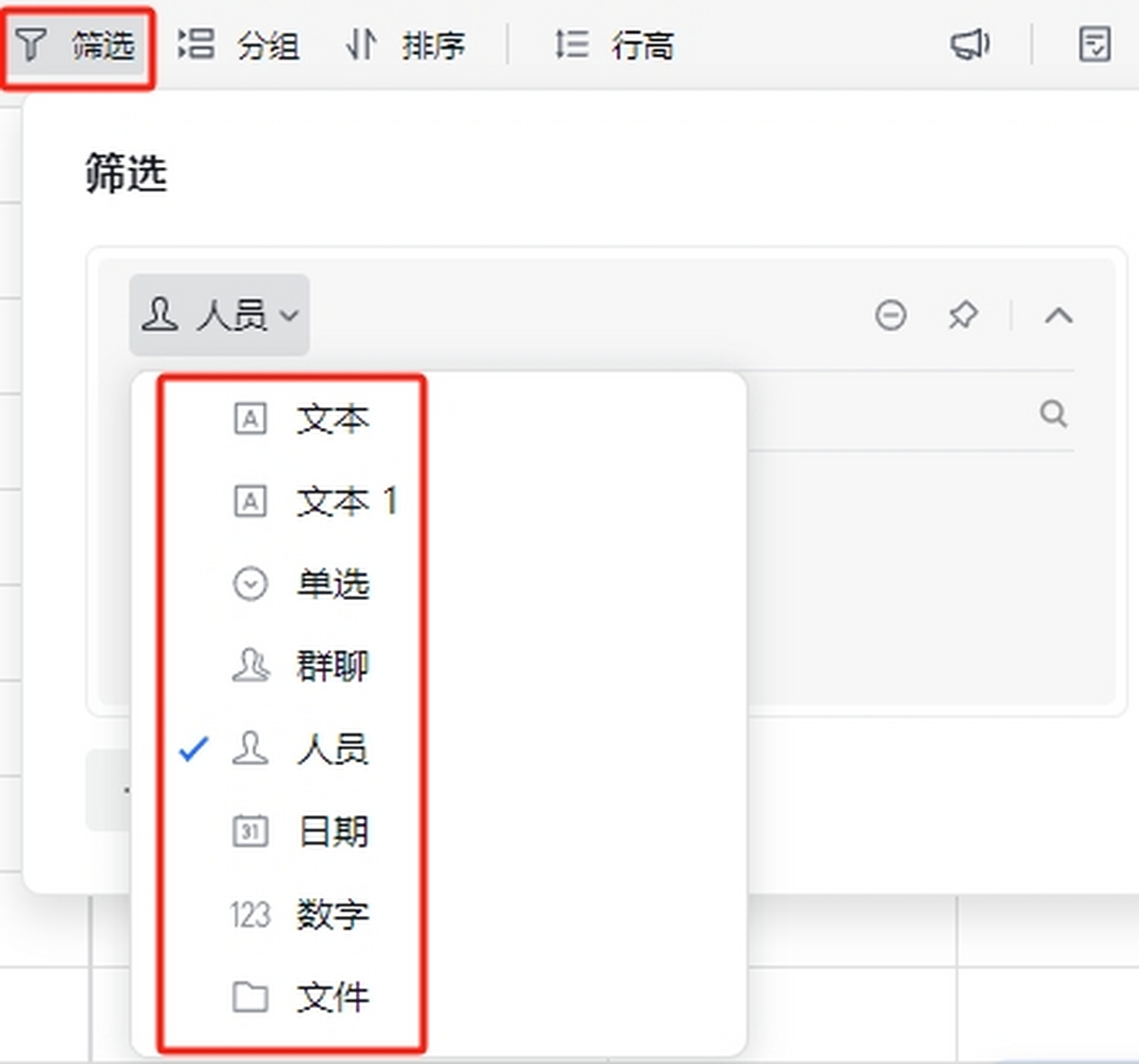Image resolution: width=1139 pixels, height=1064 pixels.
Task: Click the search magnifier icon
Action: (1053, 414)
